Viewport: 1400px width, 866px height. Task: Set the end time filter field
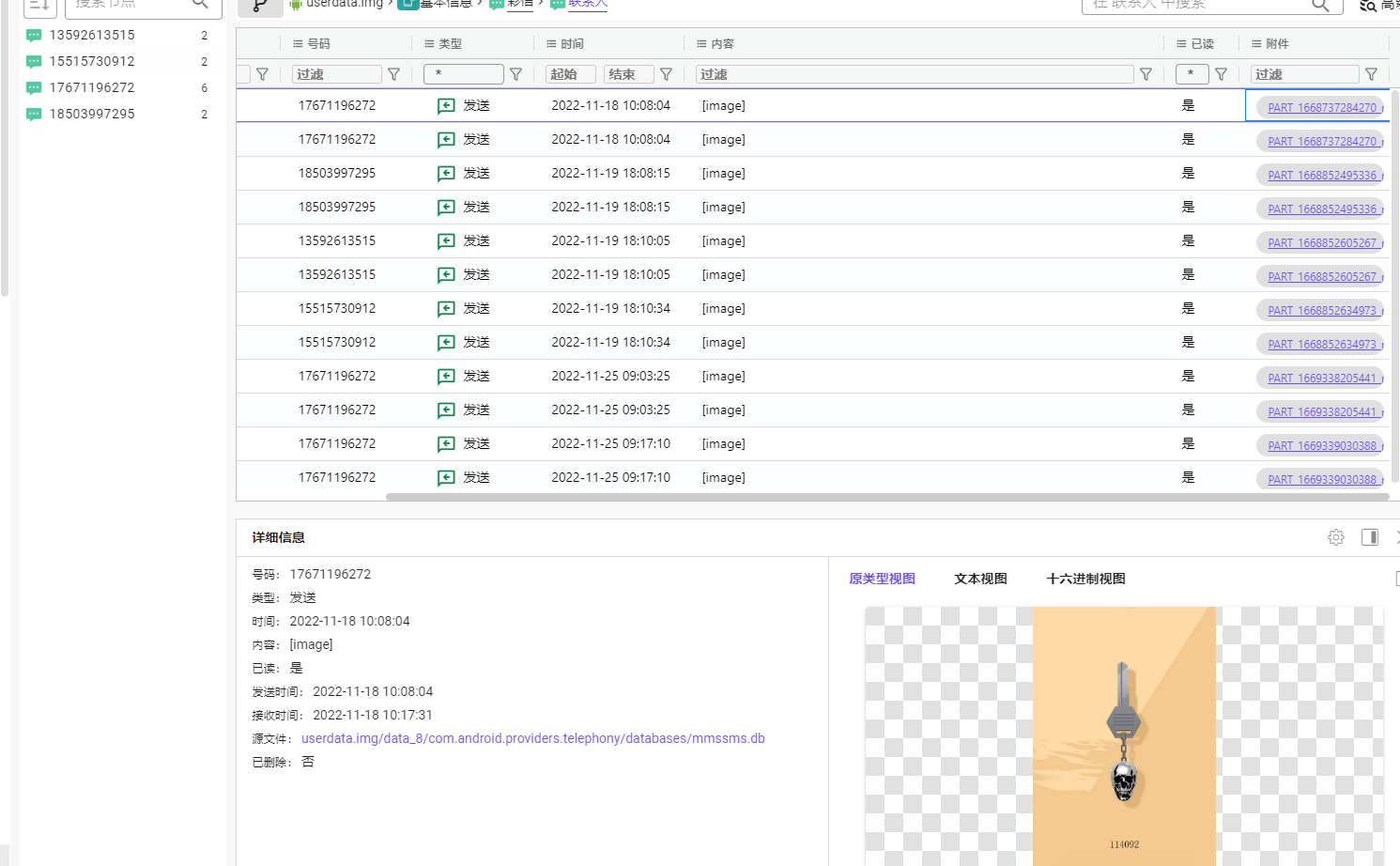point(628,74)
